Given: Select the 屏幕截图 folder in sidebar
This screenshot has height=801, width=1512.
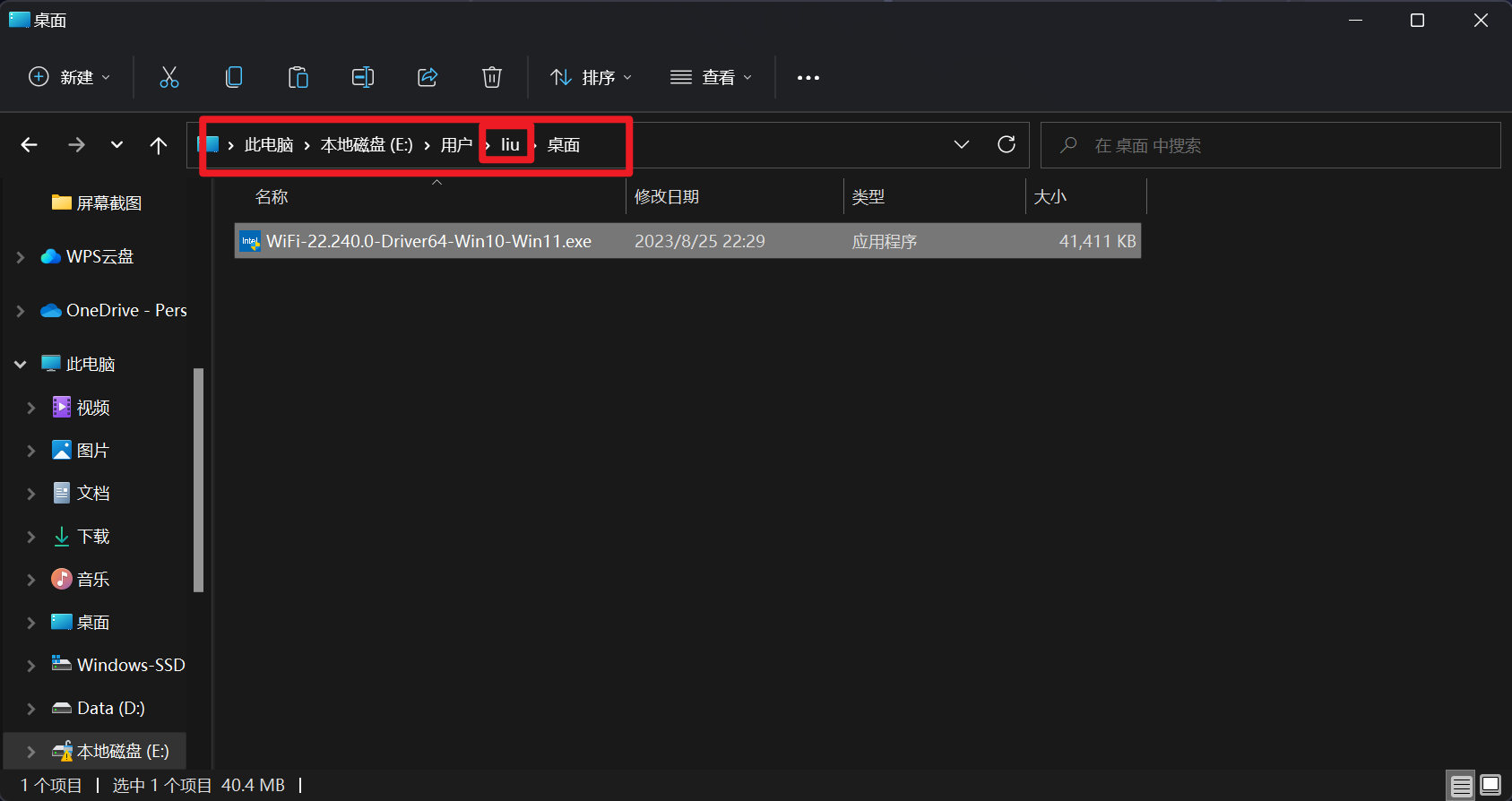Looking at the screenshot, I should coord(97,202).
